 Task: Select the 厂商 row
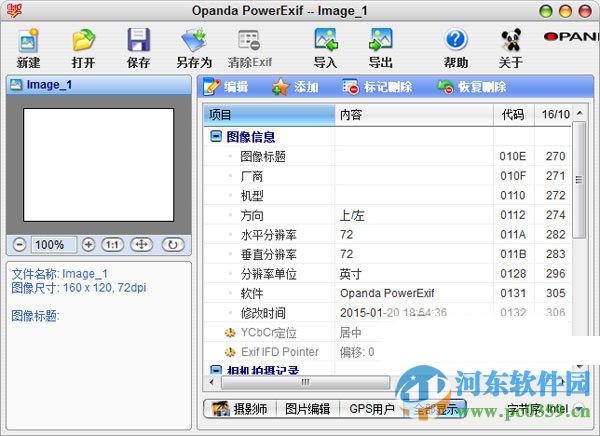point(388,176)
